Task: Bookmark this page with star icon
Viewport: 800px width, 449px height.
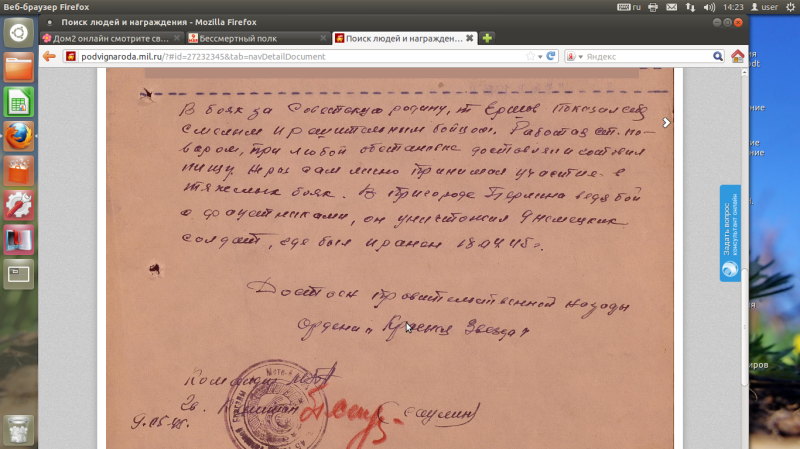Action: tap(531, 56)
